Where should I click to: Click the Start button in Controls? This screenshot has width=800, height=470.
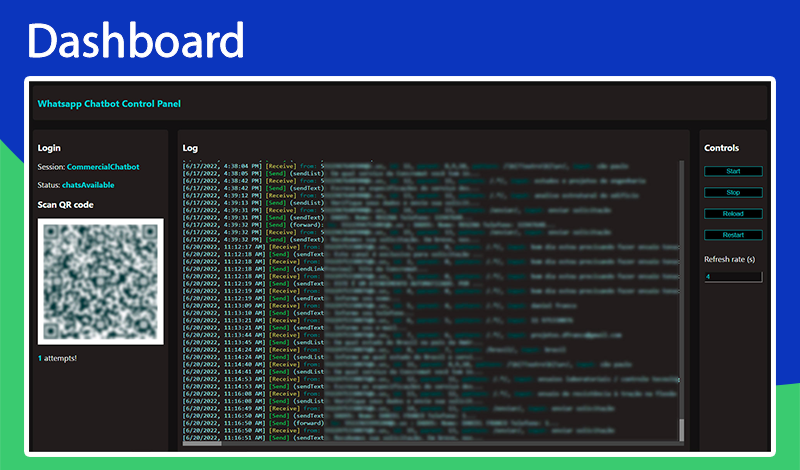(733, 171)
